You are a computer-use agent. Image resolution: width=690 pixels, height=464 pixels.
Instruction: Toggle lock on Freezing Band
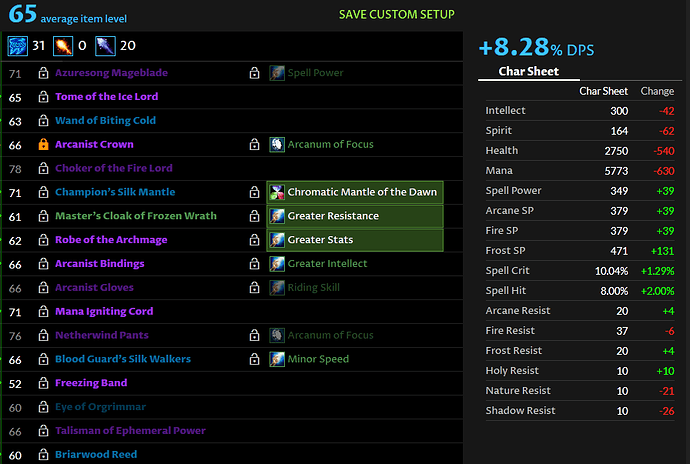click(43, 383)
